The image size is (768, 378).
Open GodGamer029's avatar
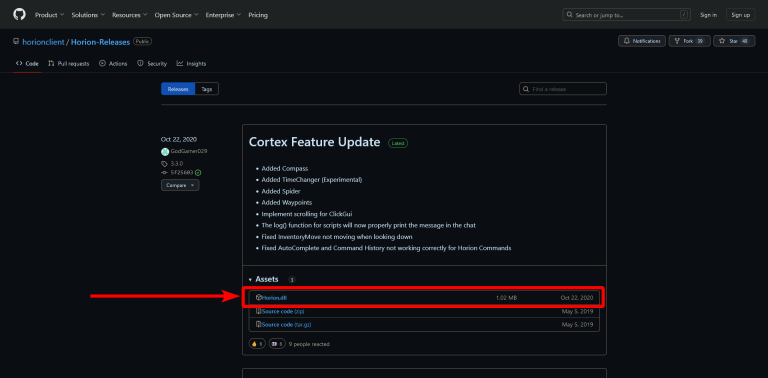[165, 151]
